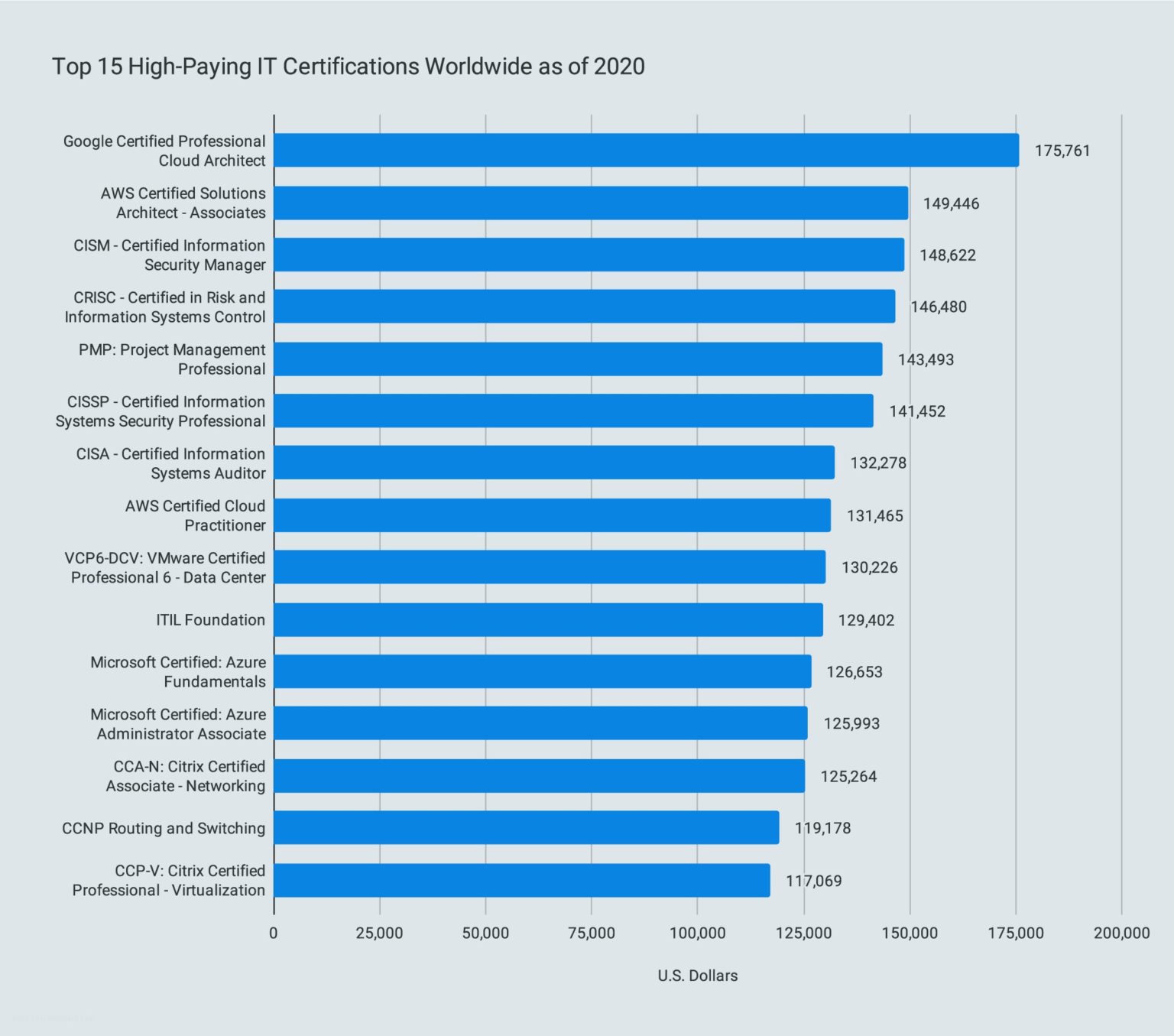1174x1036 pixels.
Task: Click the 132,278 data label
Action: coord(878,463)
